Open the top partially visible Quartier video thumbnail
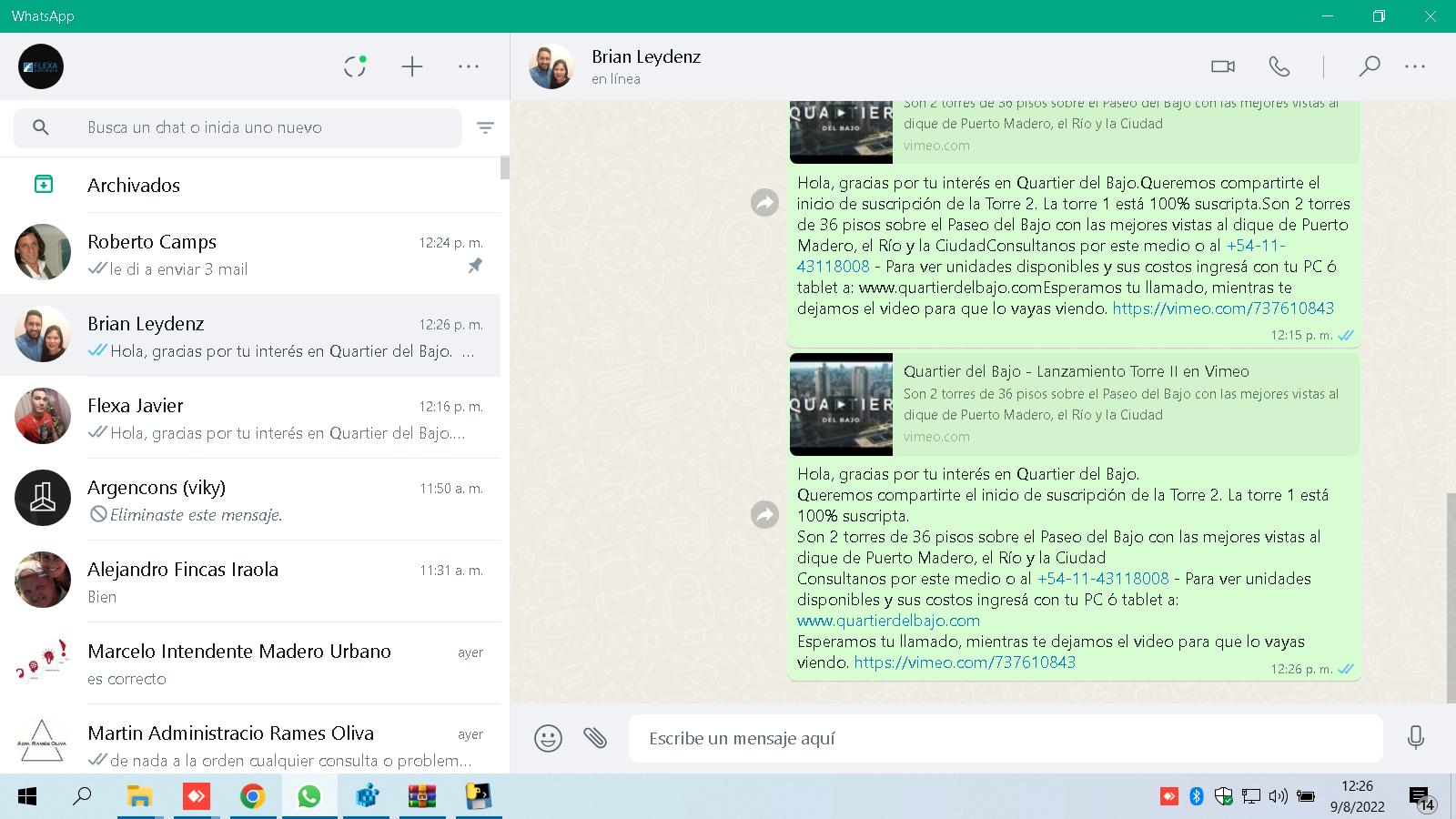 [841, 131]
